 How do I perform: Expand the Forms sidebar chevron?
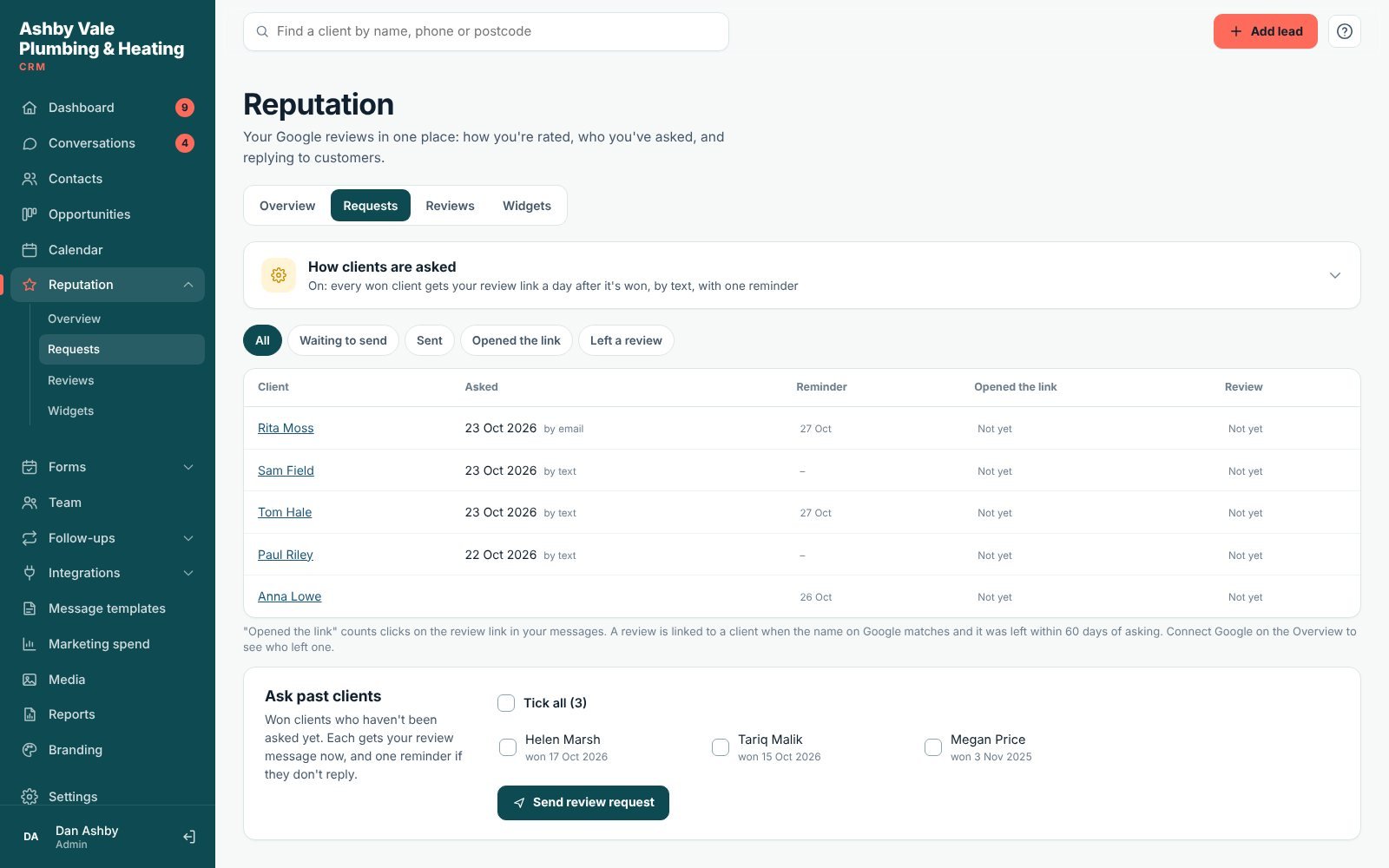coord(188,467)
